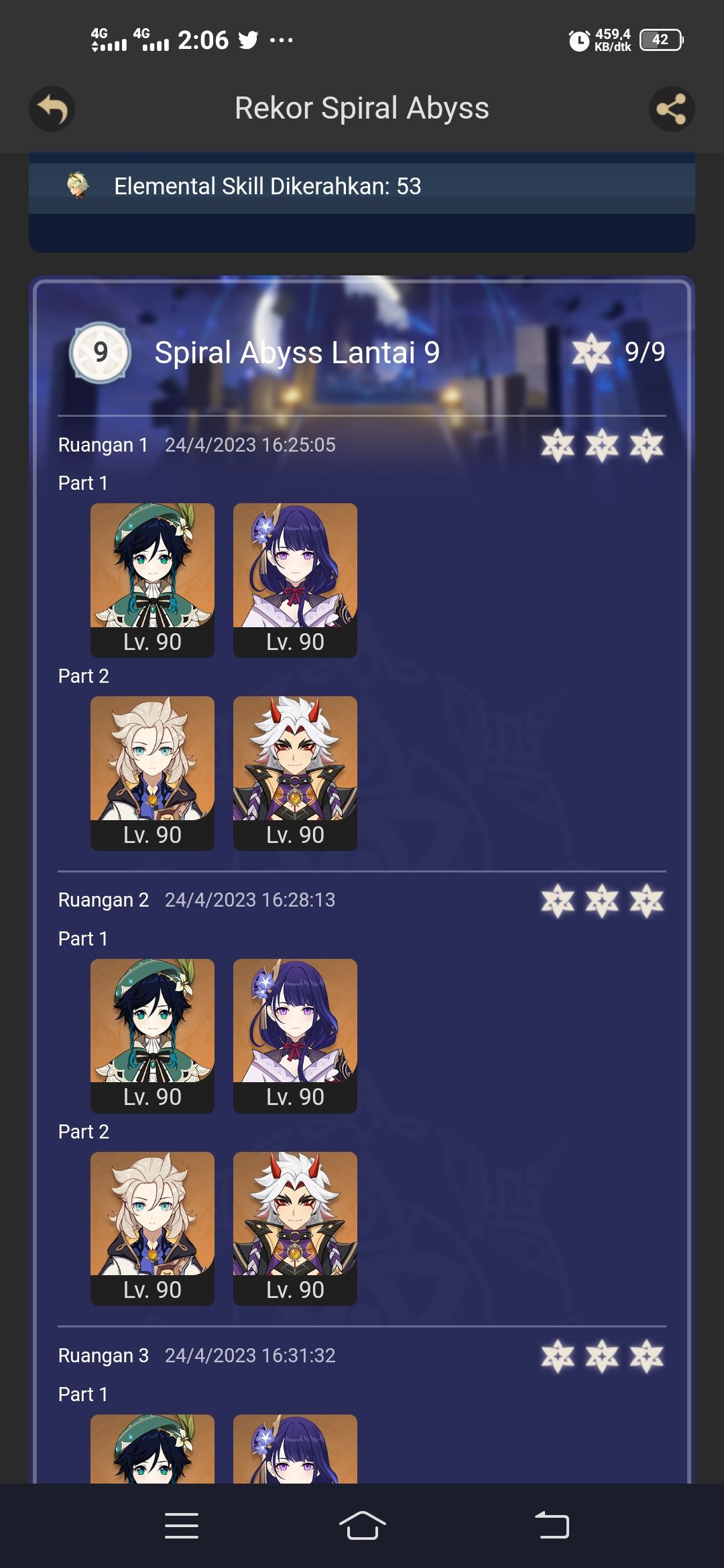The width and height of the screenshot is (724, 1568).
Task: Select Albedo portrait in Ruangan 2 Part 2
Action: pos(152,1229)
